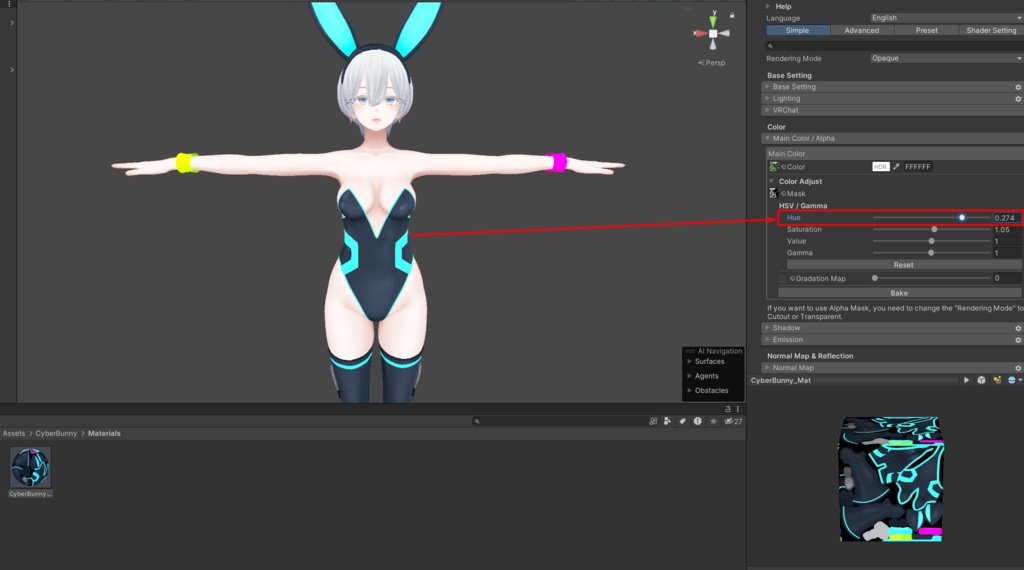Search by import log type icon

point(697,421)
